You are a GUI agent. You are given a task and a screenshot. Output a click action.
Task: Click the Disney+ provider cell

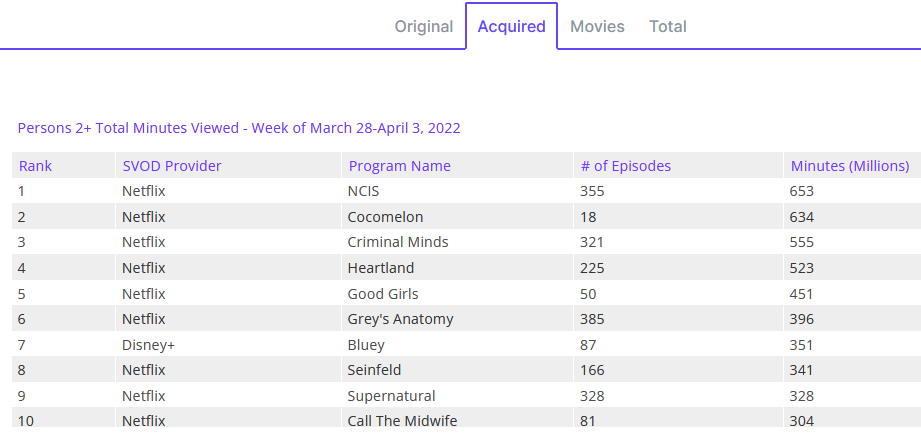pyautogui.click(x=148, y=345)
